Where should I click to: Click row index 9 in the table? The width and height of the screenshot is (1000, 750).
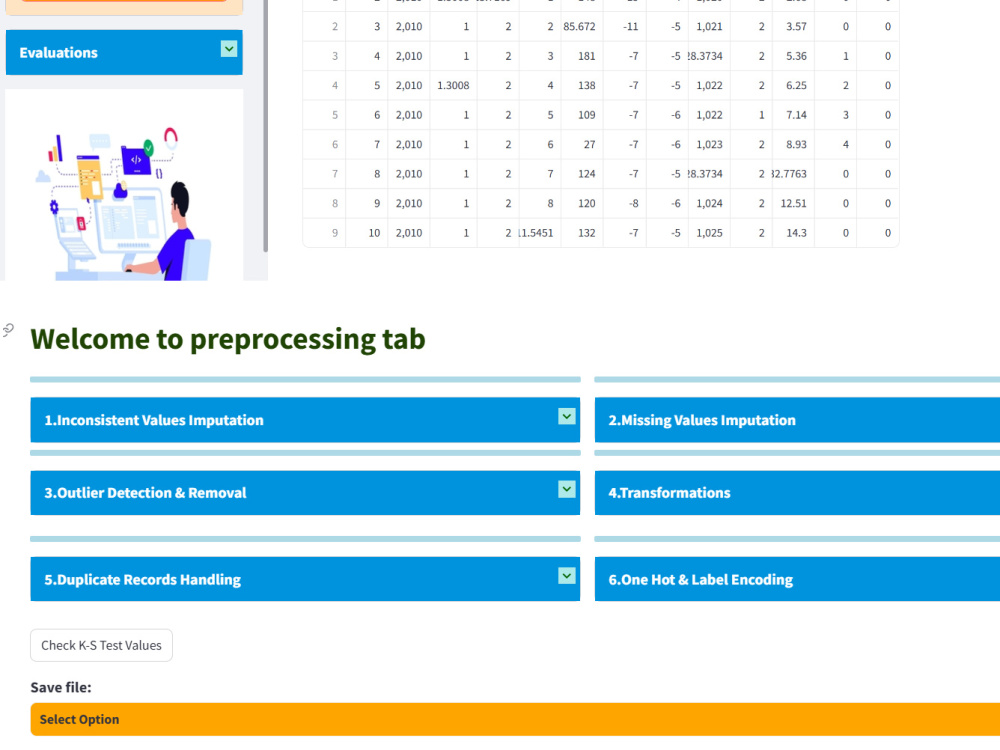click(x=325, y=233)
